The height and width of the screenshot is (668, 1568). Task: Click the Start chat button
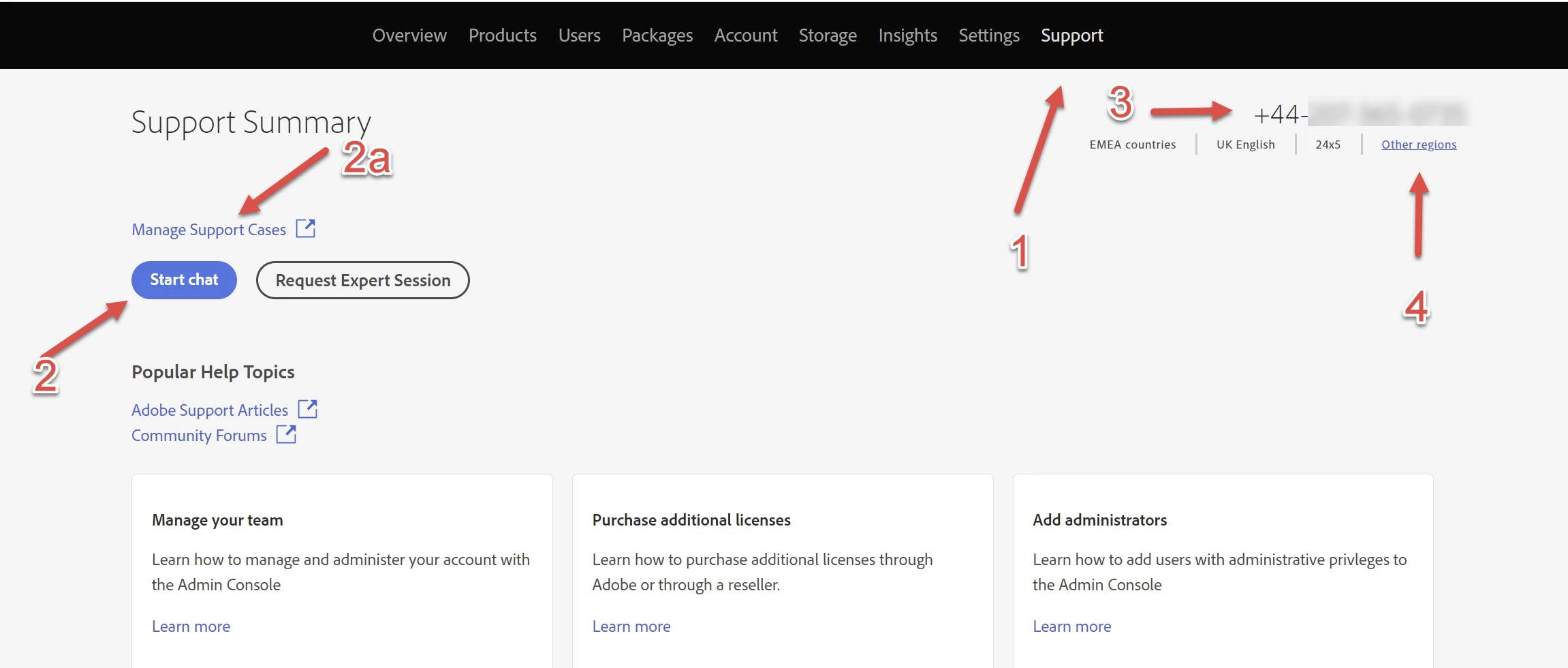pos(184,280)
